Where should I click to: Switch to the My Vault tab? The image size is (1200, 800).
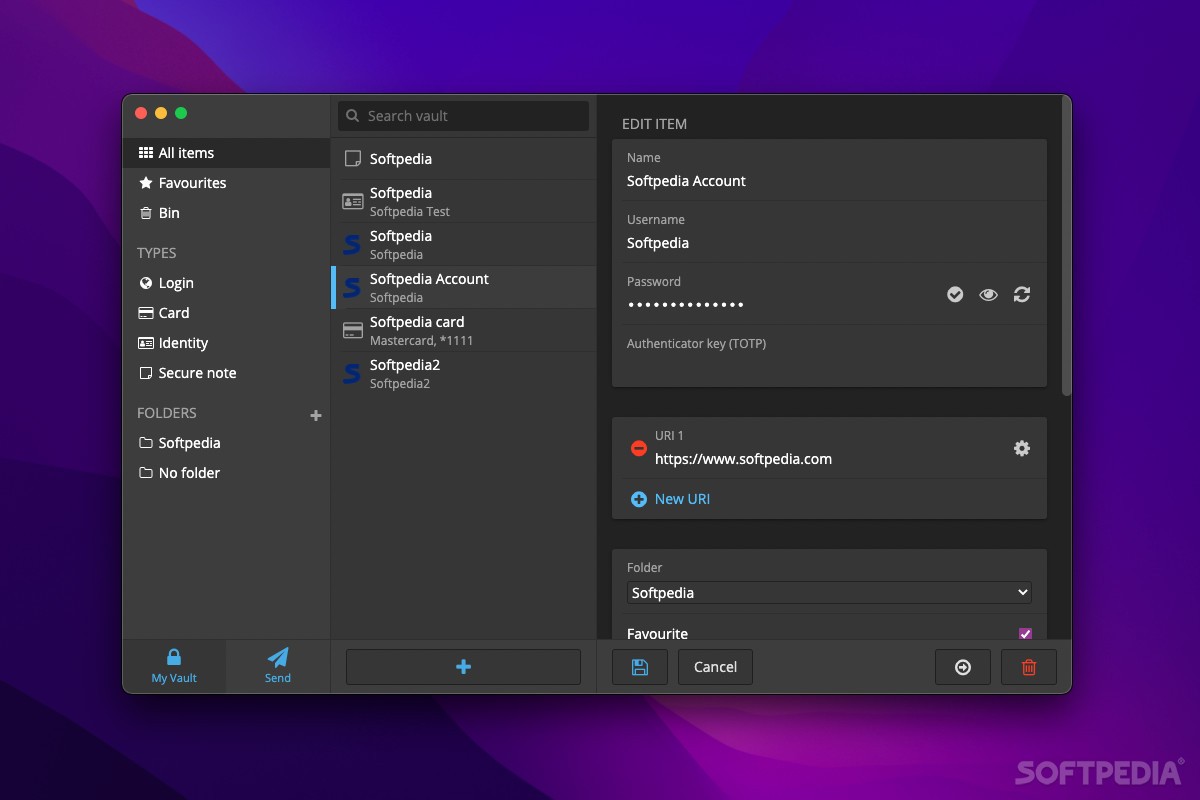[x=174, y=666]
